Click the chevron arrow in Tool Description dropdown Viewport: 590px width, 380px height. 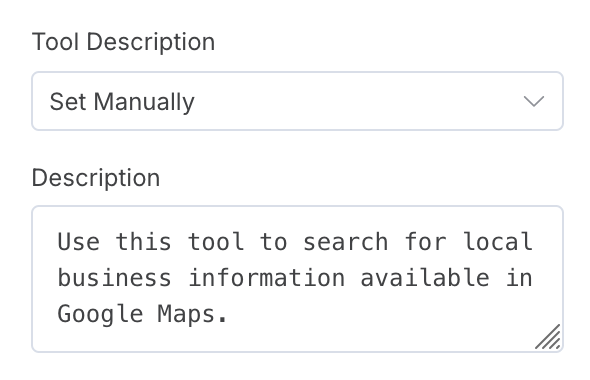click(534, 101)
